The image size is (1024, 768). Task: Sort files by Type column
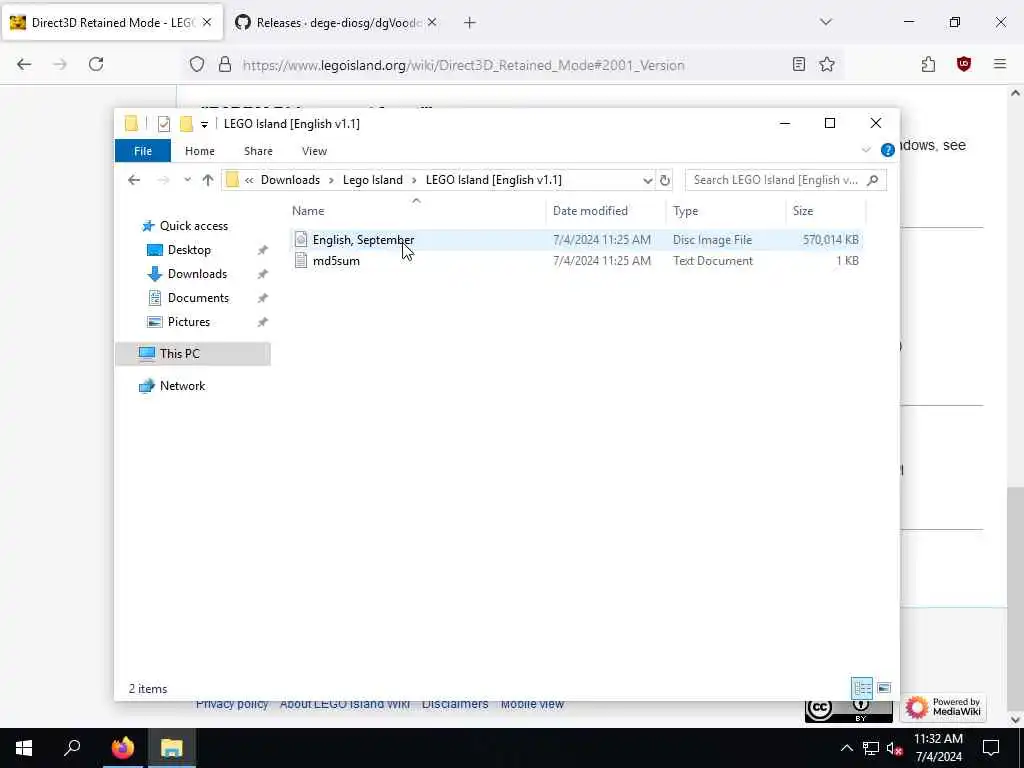click(x=685, y=211)
